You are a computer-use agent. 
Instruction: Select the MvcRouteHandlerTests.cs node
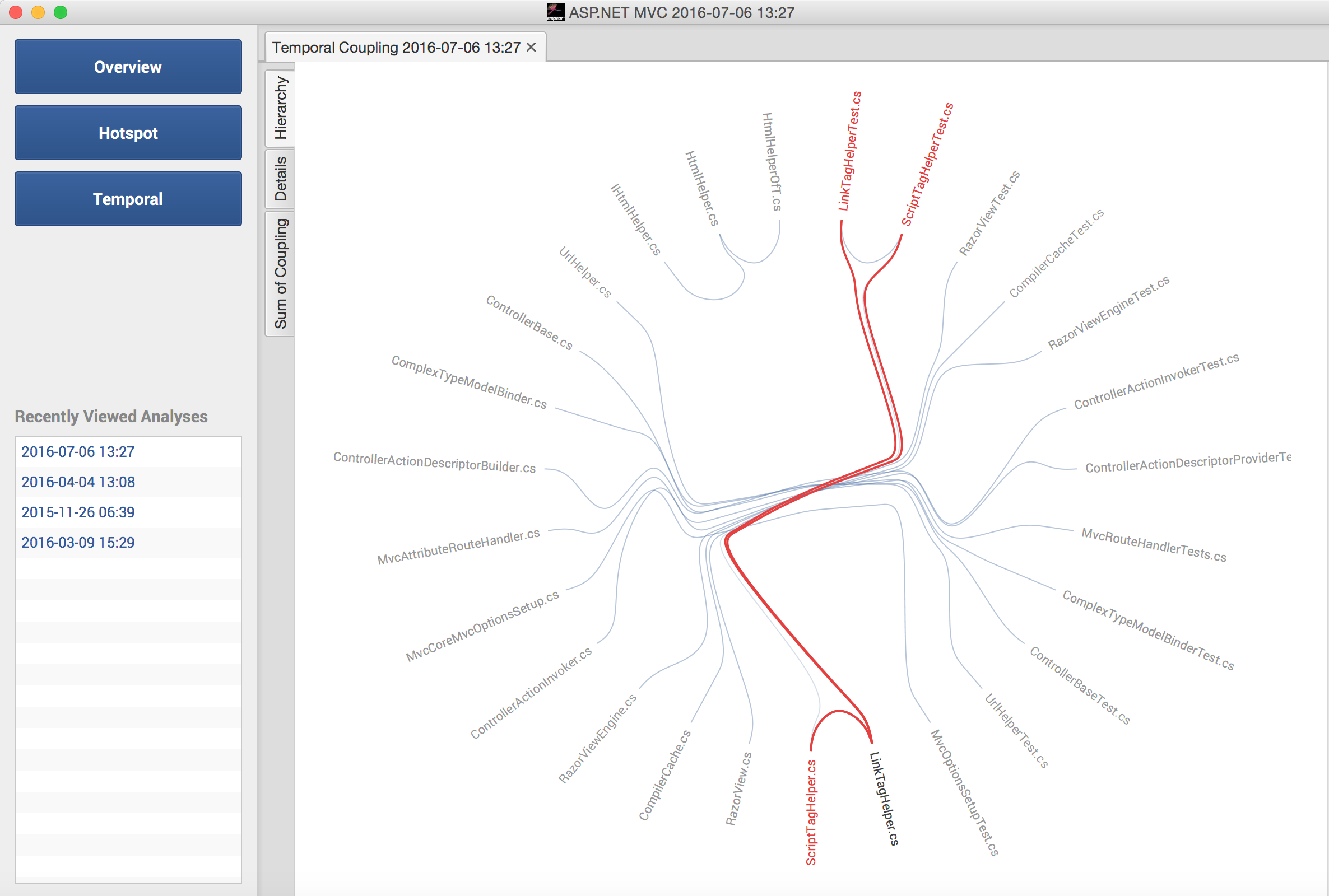1154,545
